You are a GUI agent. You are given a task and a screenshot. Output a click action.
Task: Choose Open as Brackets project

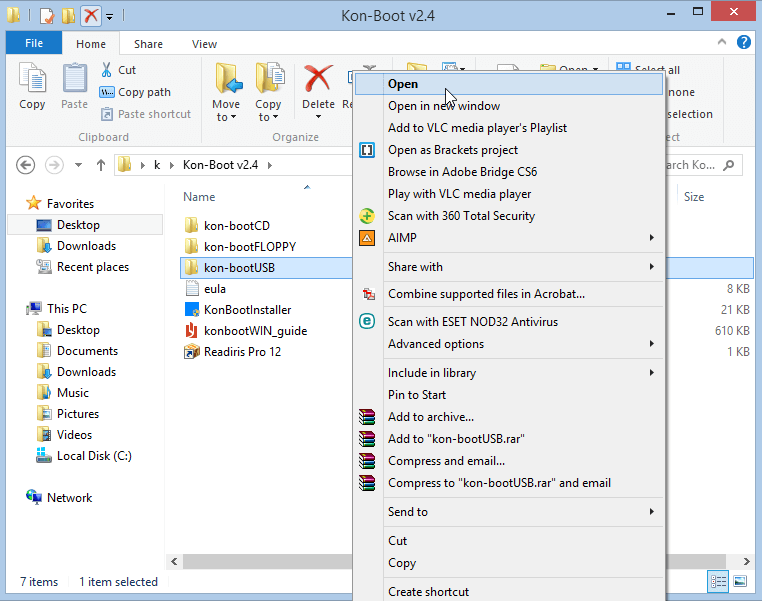509,150
